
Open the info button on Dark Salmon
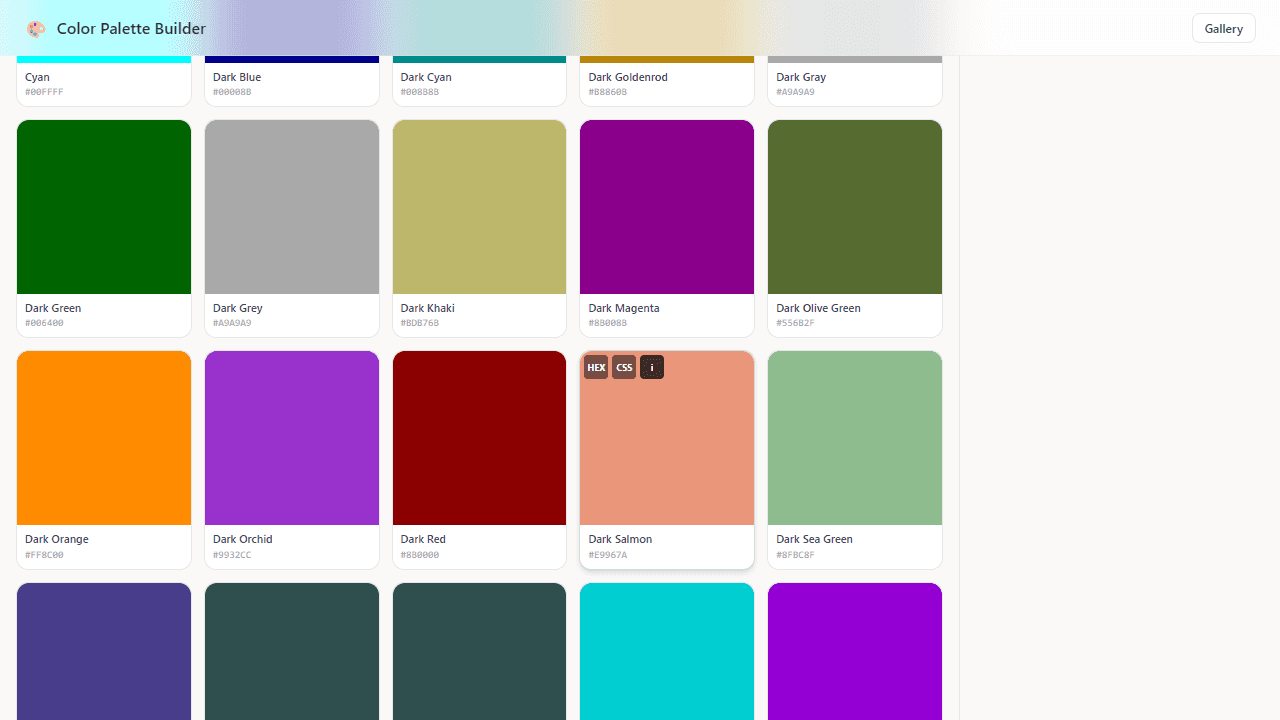tap(652, 367)
